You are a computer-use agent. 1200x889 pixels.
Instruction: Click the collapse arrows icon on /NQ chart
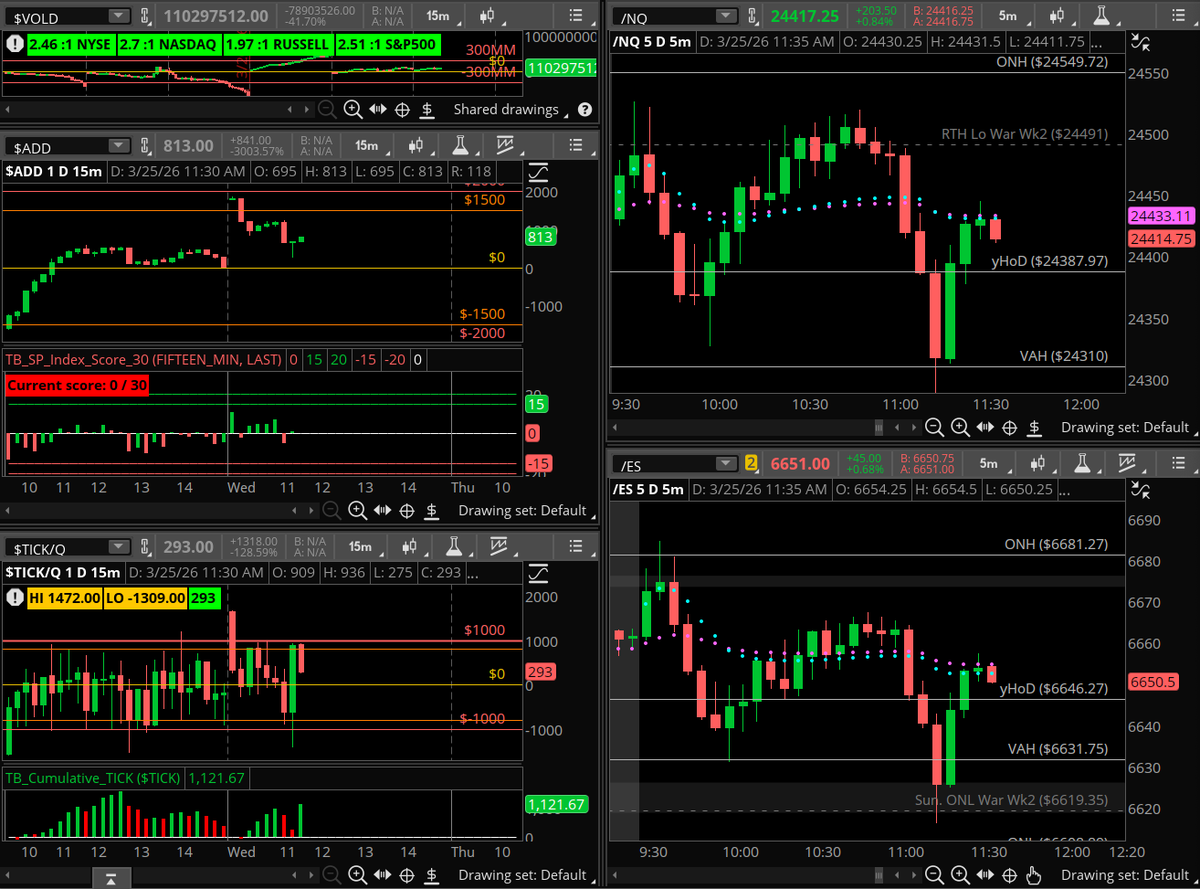tap(1139, 41)
